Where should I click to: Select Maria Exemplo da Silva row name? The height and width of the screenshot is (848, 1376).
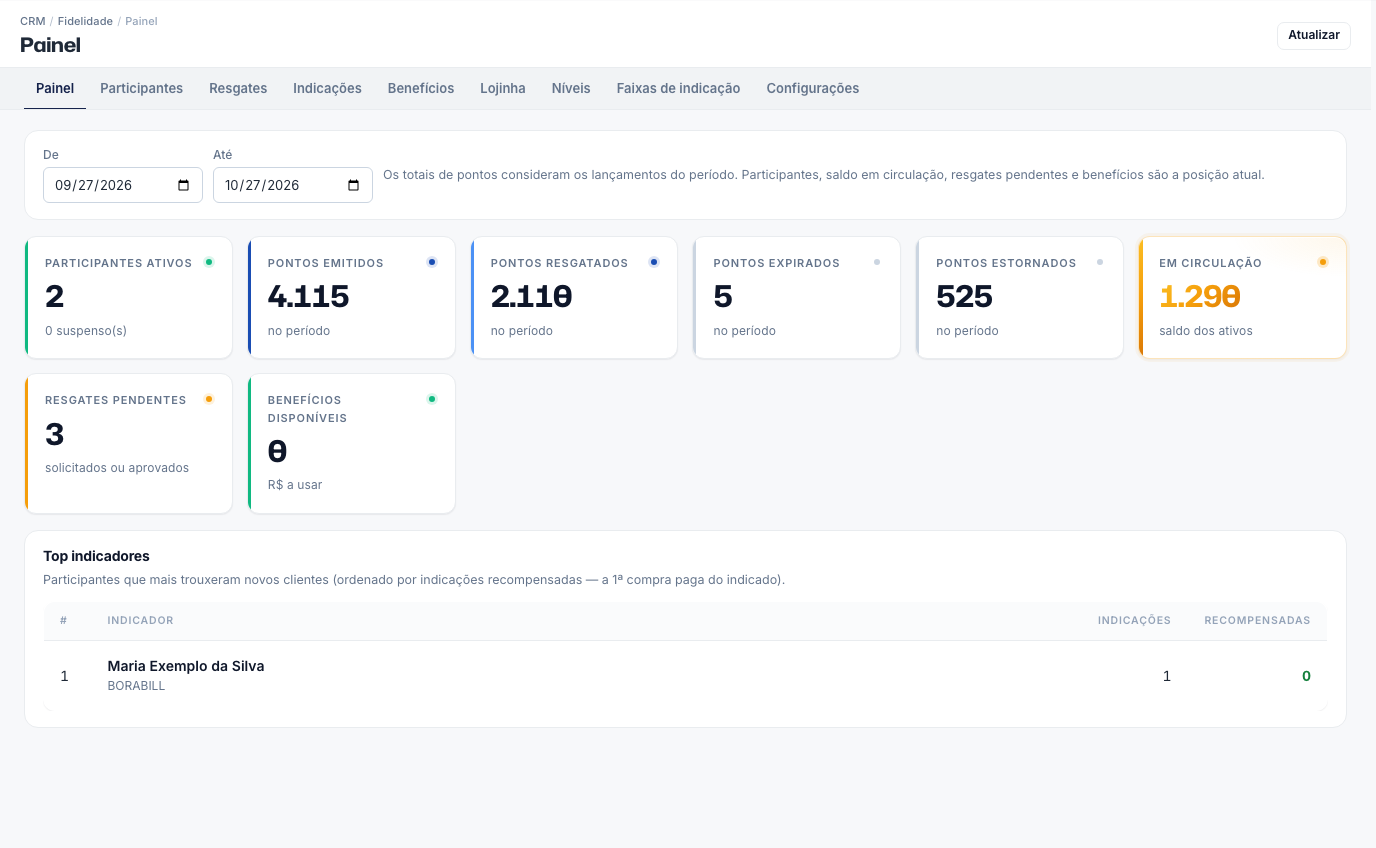(x=186, y=666)
